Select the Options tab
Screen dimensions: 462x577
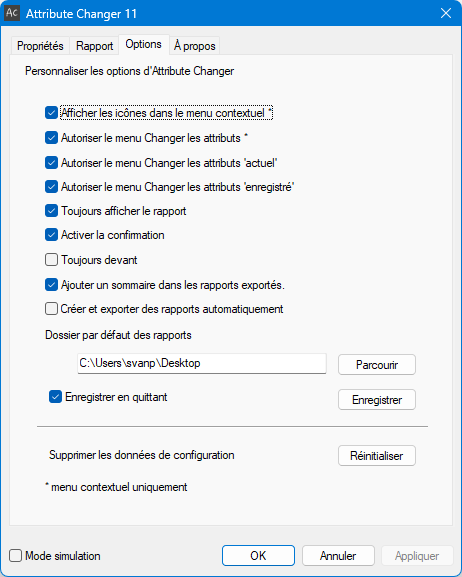tap(144, 45)
